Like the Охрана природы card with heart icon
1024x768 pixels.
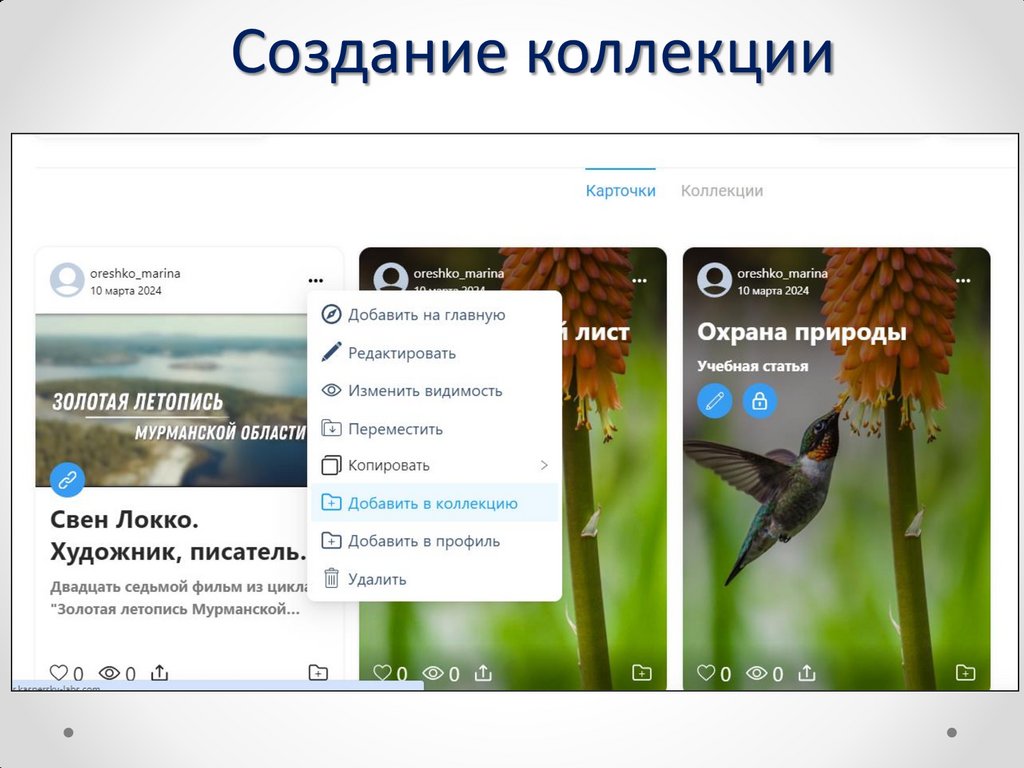706,673
